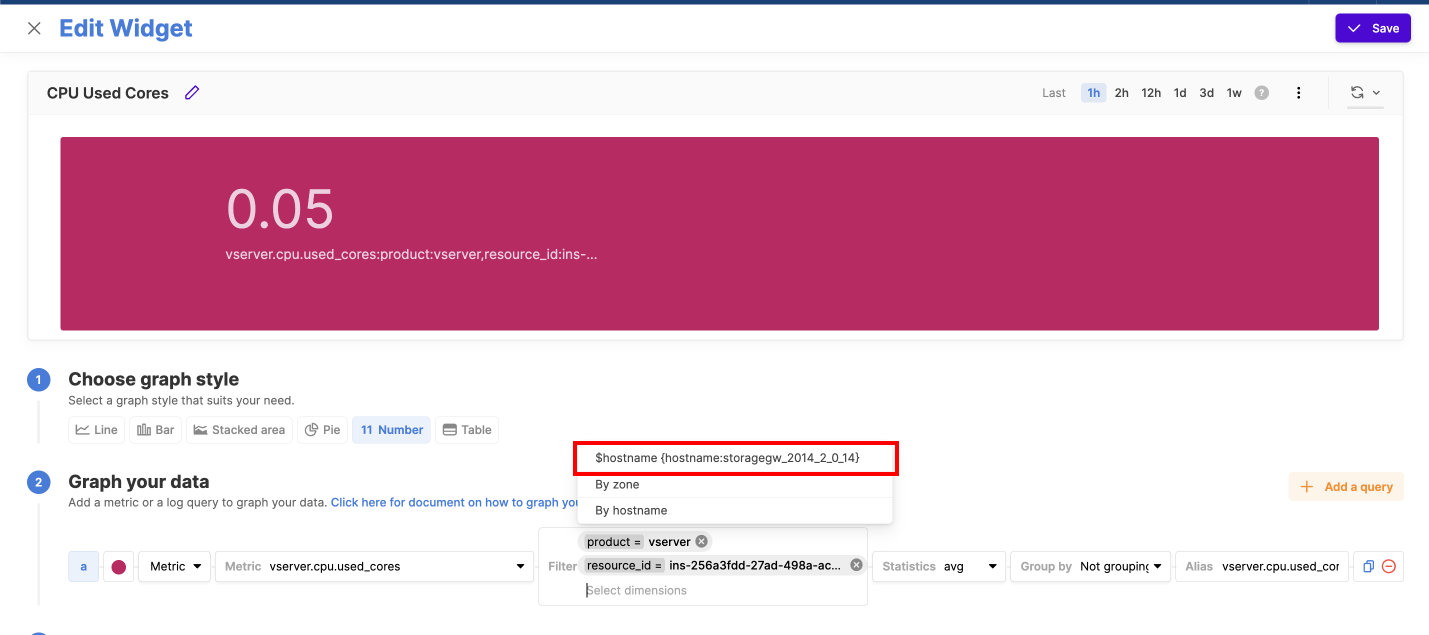Select the $hostname option in suggestion list
Image resolution: width=1429 pixels, height=635 pixels.
[735, 458]
